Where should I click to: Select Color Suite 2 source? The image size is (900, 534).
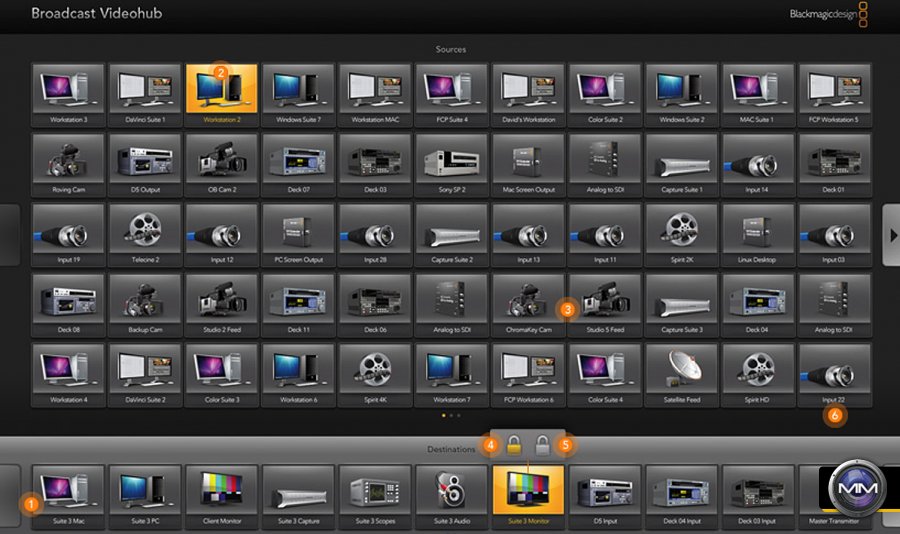[605, 95]
